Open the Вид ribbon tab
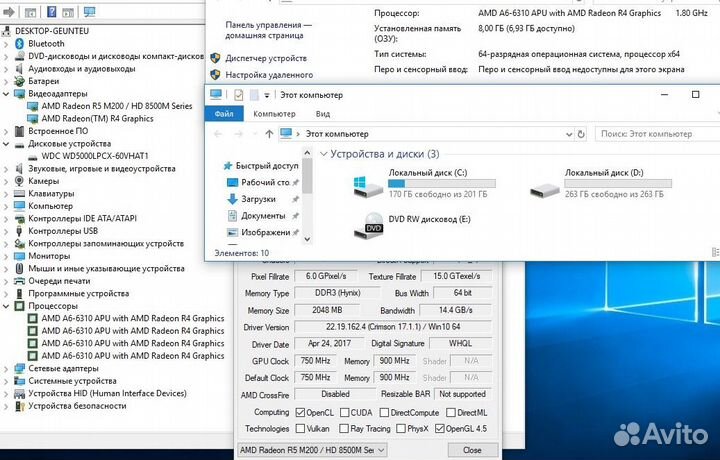Viewport: 720px width, 460px height. pyautogui.click(x=323, y=114)
